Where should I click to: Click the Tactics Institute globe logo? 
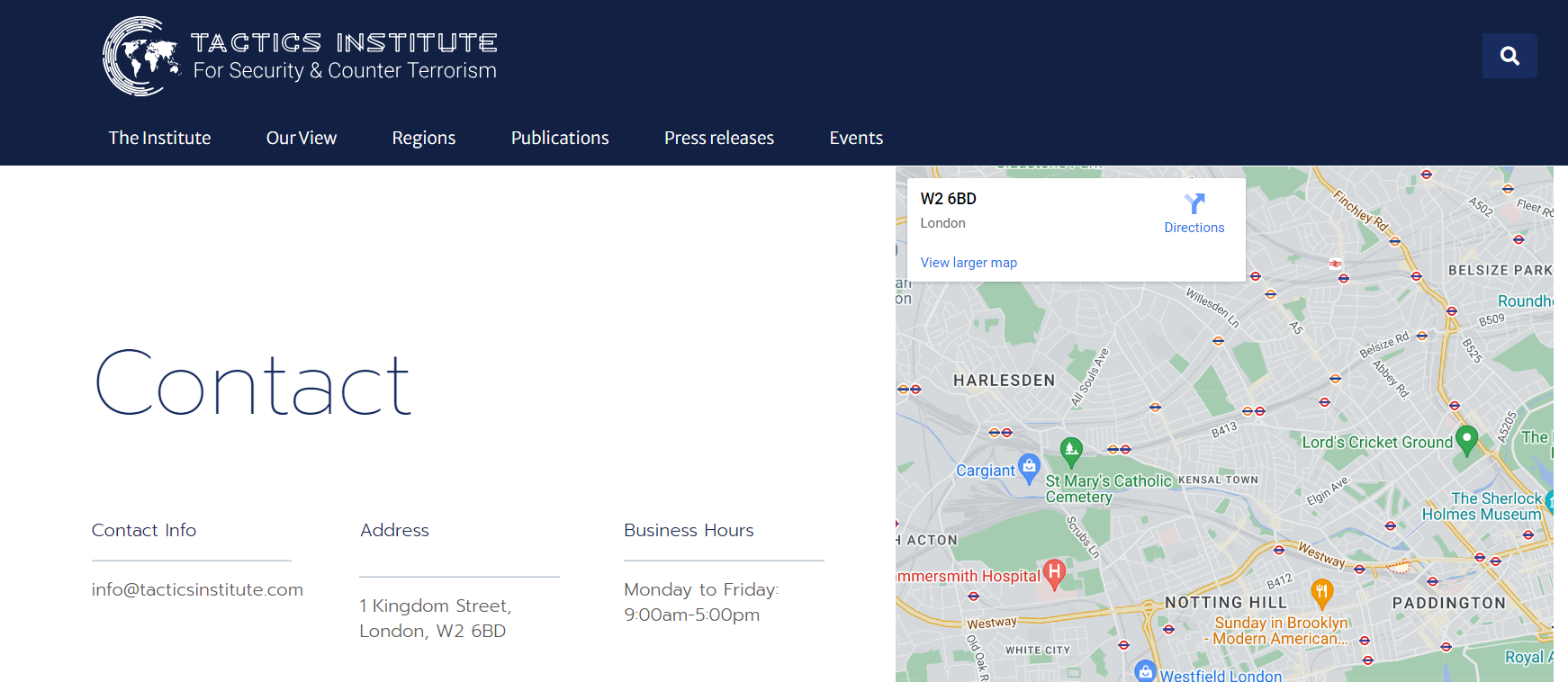tap(141, 56)
